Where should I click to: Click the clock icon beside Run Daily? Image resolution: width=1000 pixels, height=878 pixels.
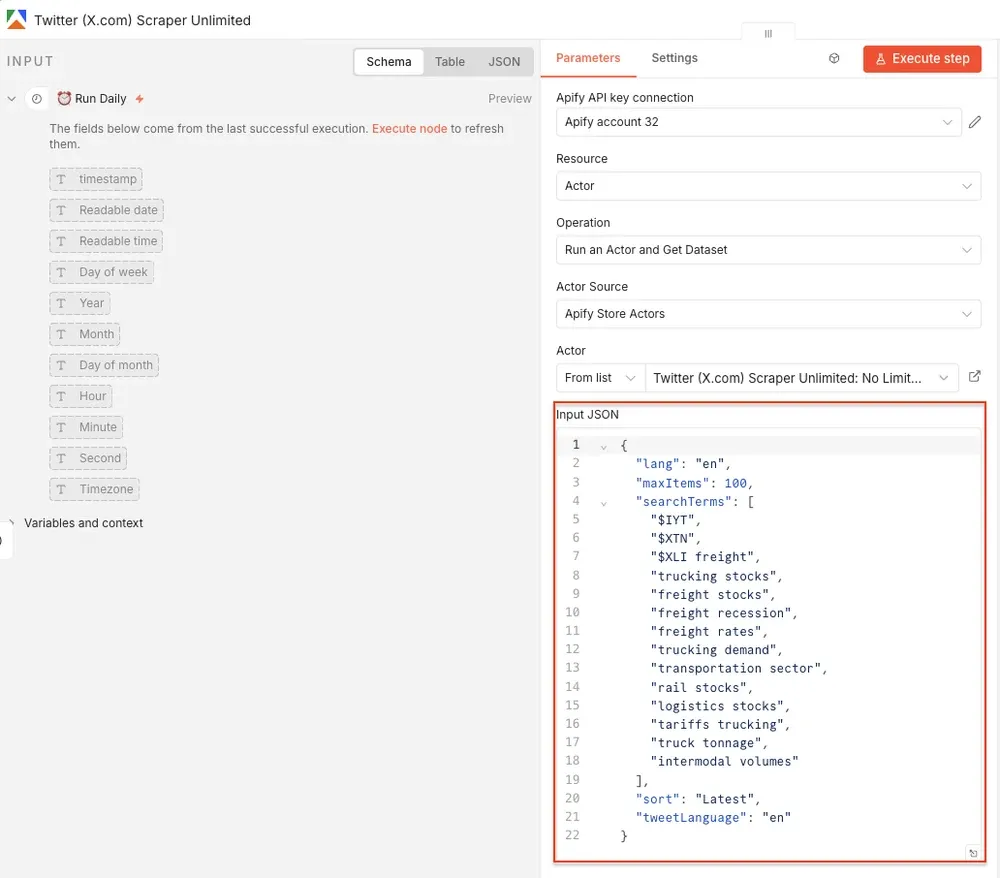click(x=37, y=99)
